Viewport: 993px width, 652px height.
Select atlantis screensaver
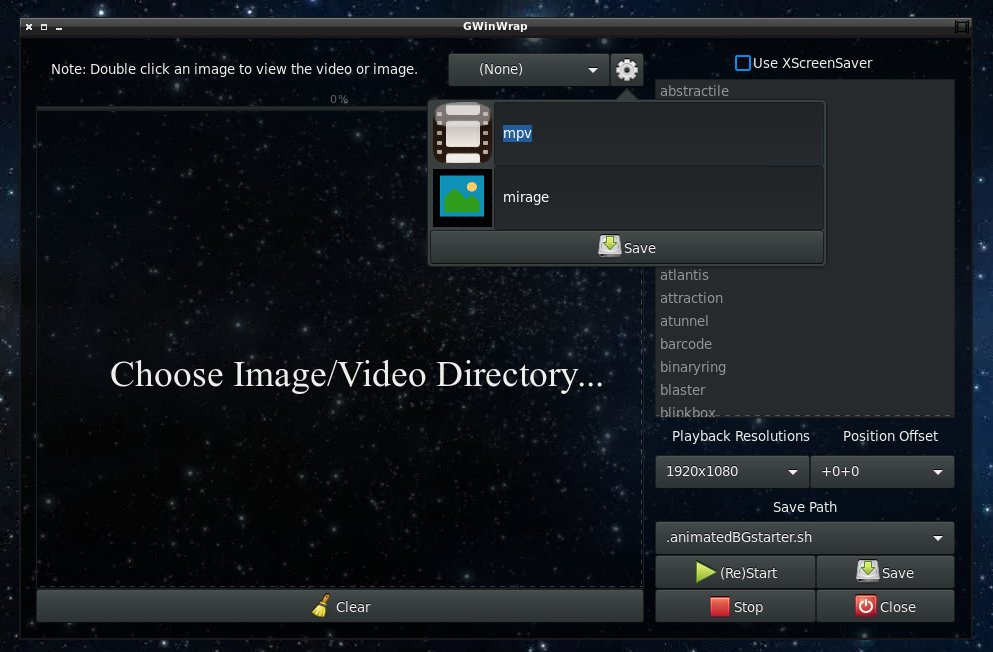[x=804, y=275]
